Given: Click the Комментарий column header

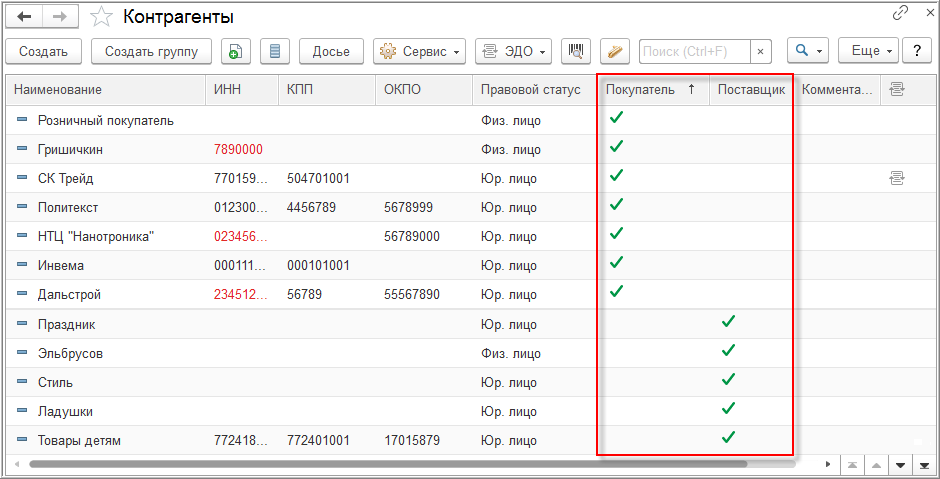Looking at the screenshot, I should click(x=837, y=90).
